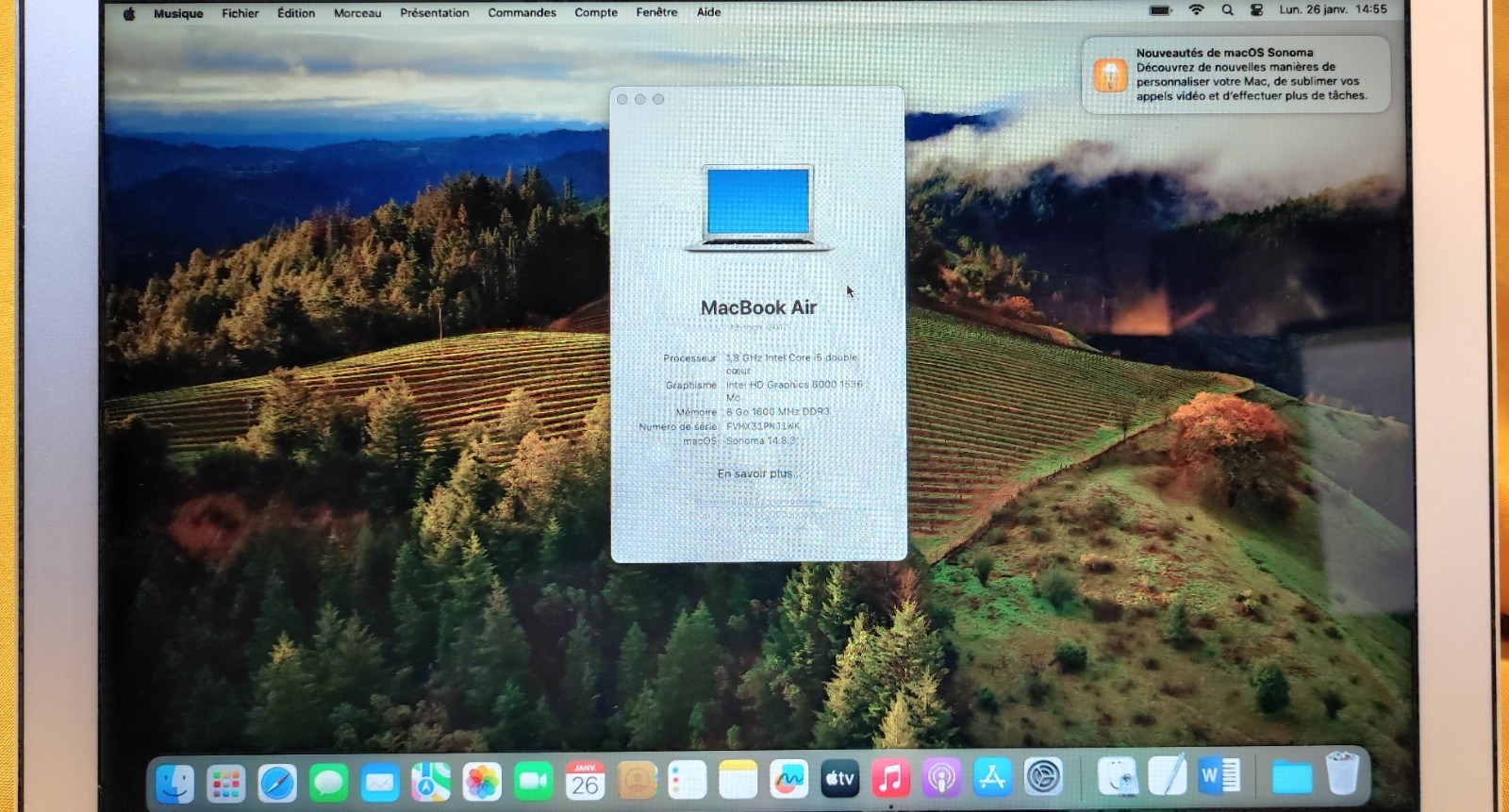Open the Compte menu
The image size is (1509, 812).
596,12
